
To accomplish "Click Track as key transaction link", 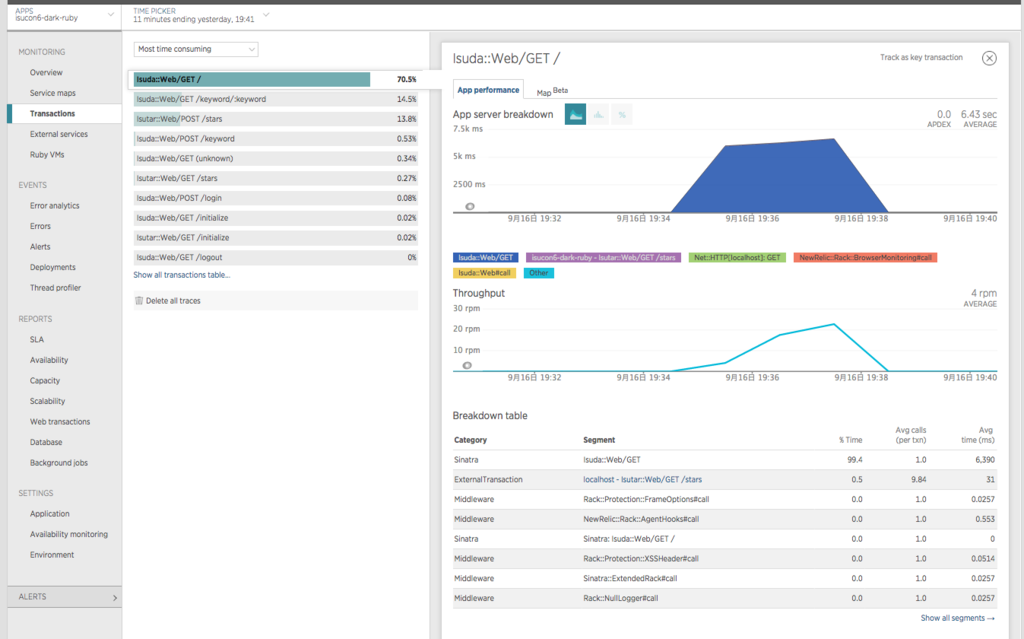I will click(x=921, y=57).
